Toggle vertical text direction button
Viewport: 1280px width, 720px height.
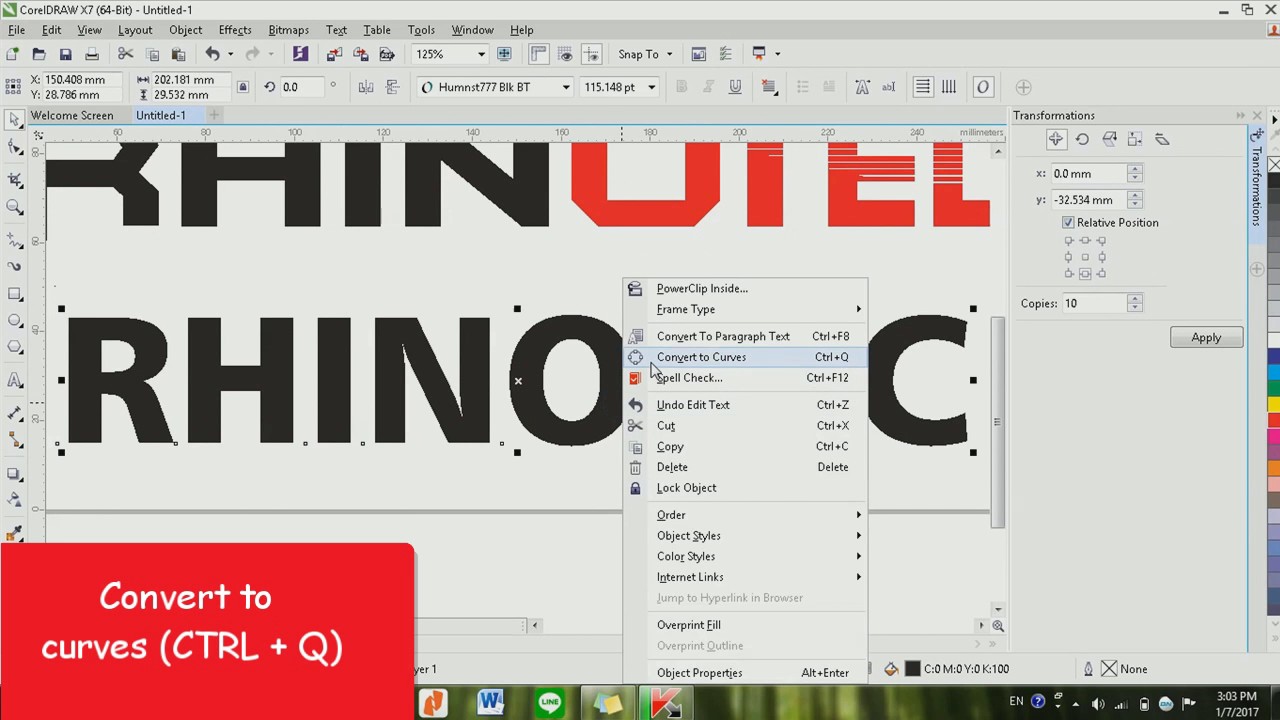click(949, 87)
